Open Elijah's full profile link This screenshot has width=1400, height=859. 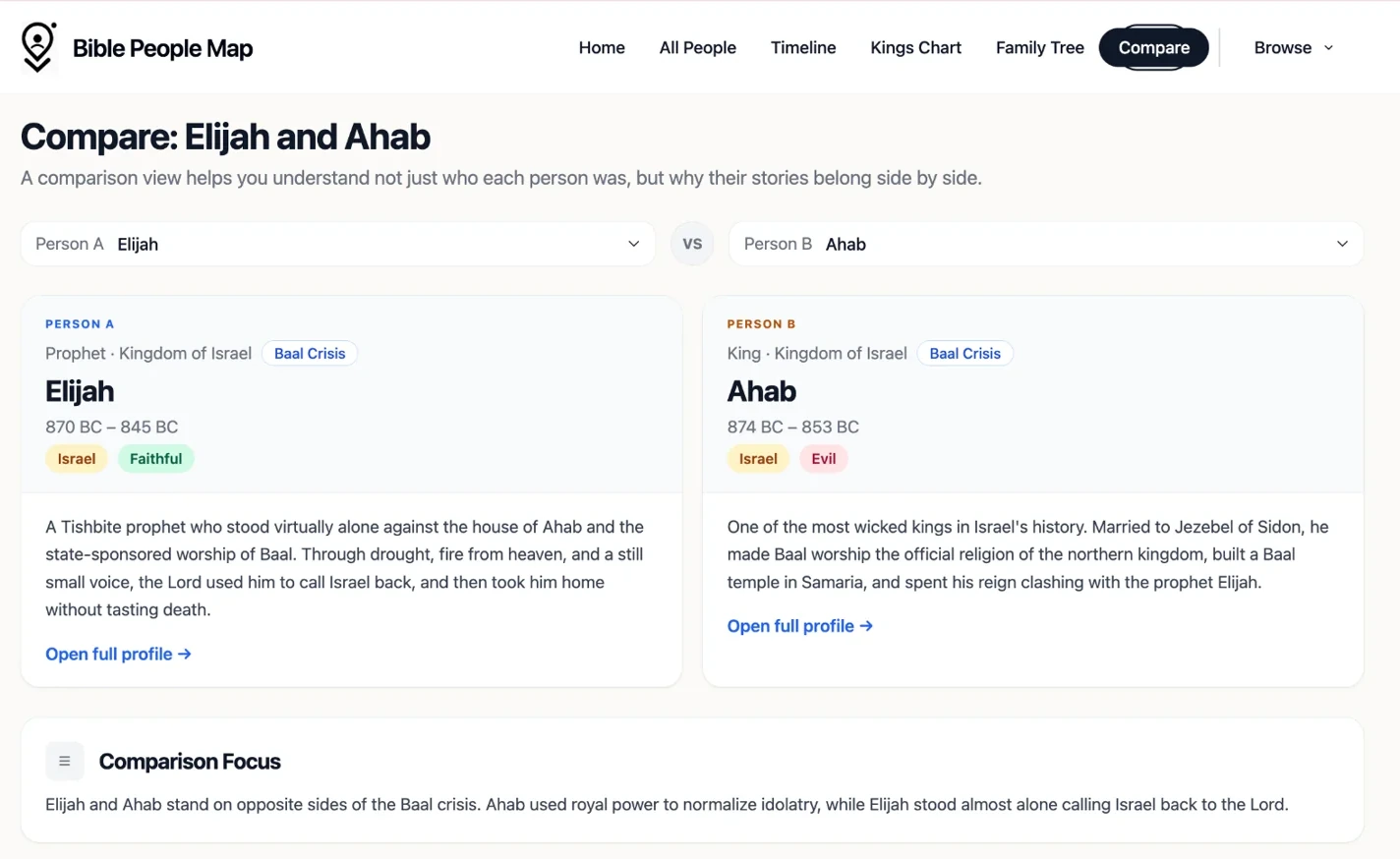(x=118, y=654)
